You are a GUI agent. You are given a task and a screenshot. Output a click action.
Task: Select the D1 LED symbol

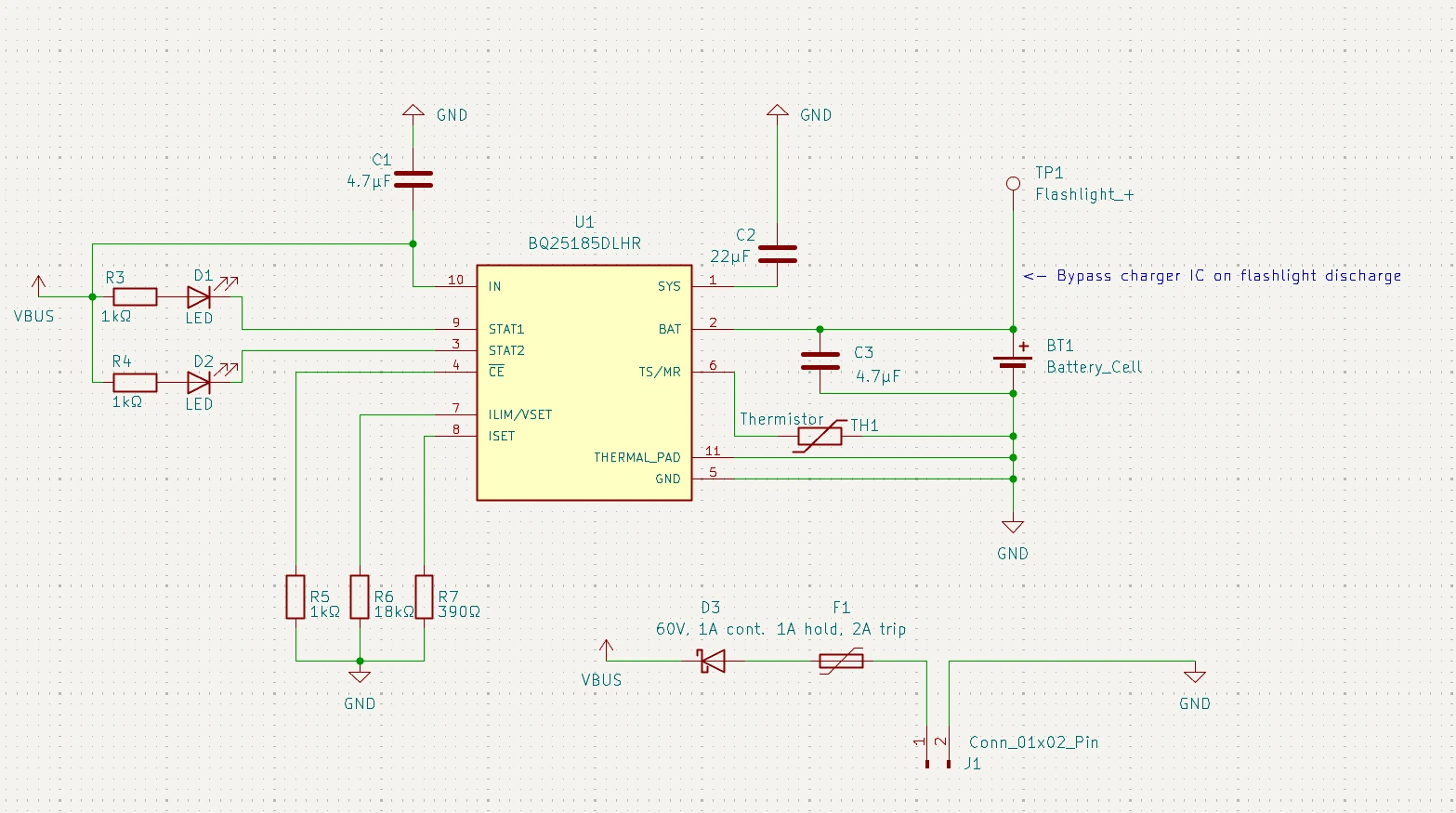pos(202,295)
